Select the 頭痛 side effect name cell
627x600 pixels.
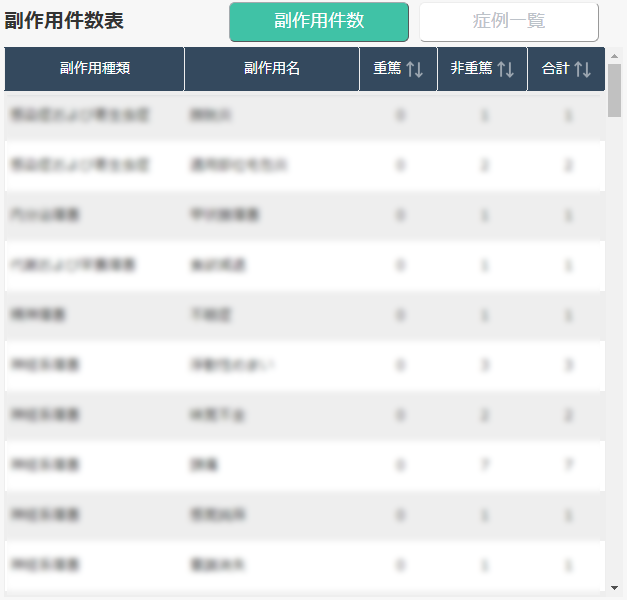(x=203, y=465)
